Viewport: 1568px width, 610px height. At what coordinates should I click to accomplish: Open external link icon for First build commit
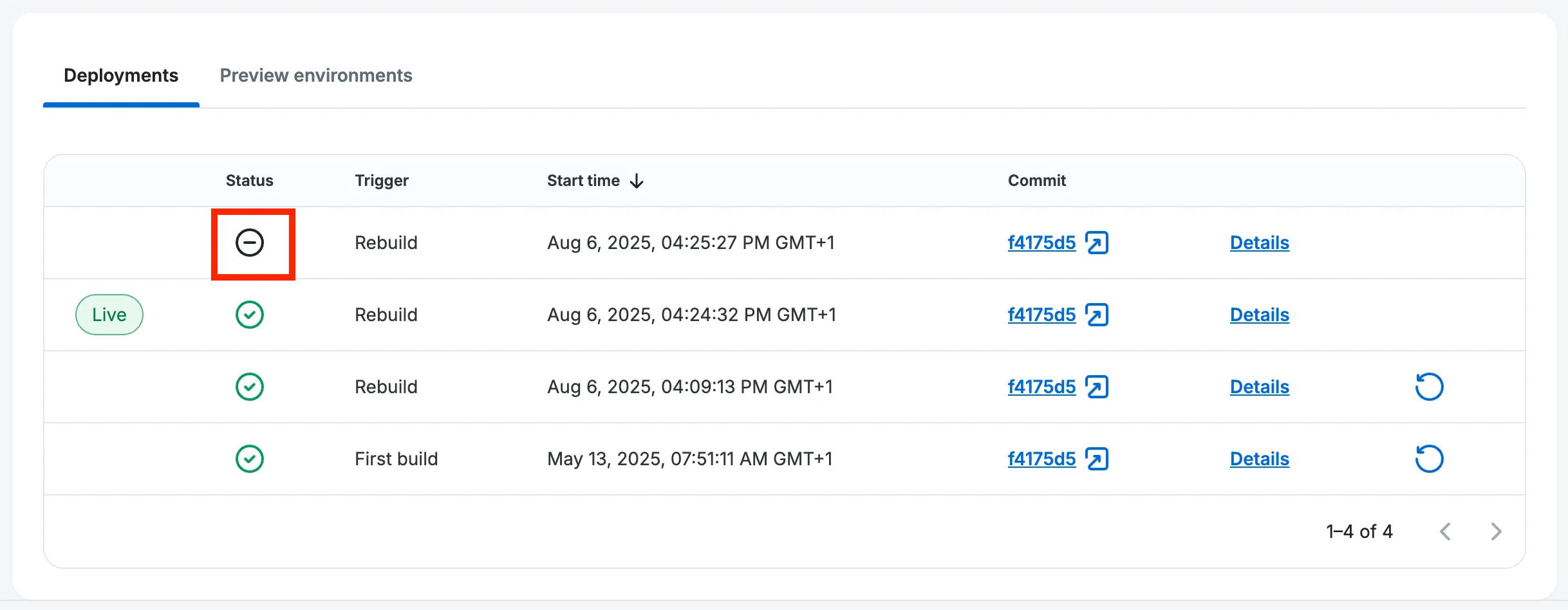click(x=1097, y=459)
